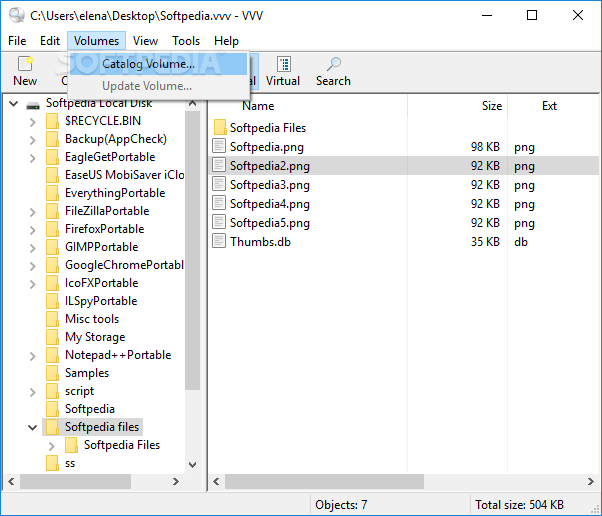Open the View menu

[x=145, y=41]
